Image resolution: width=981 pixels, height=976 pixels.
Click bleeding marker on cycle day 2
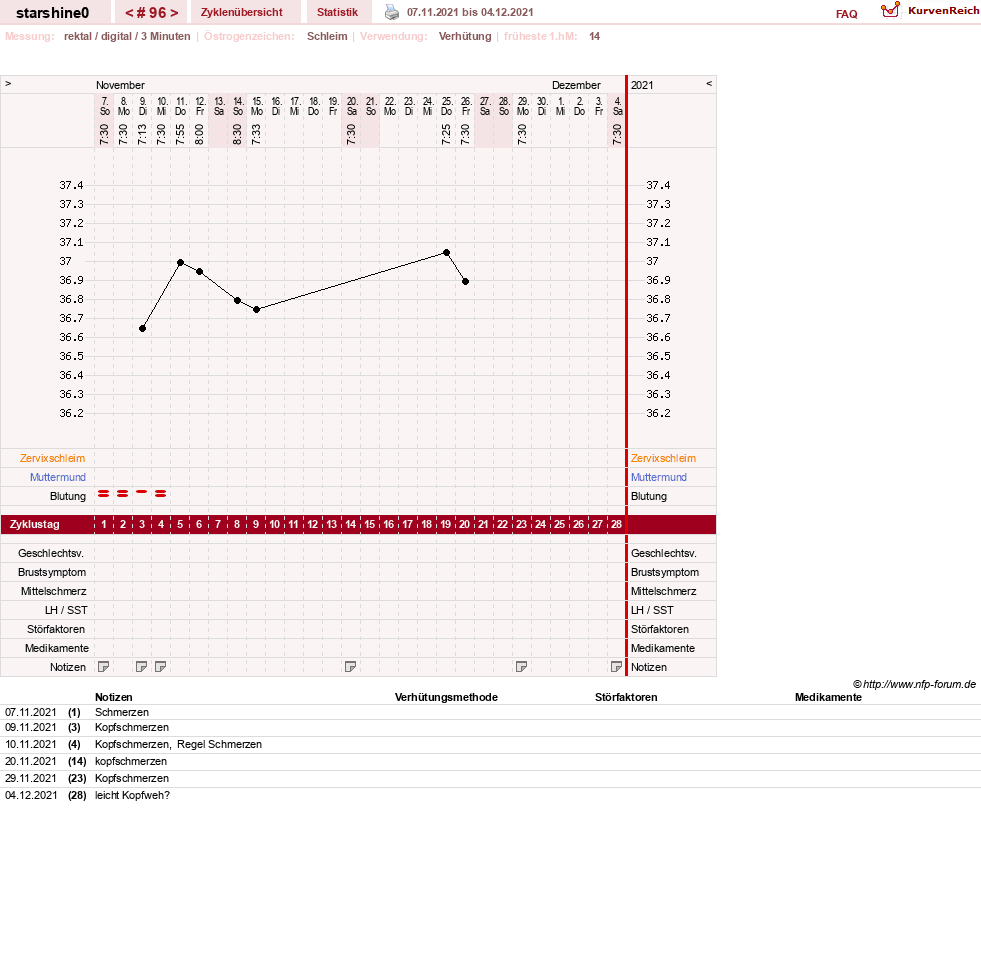tap(123, 494)
